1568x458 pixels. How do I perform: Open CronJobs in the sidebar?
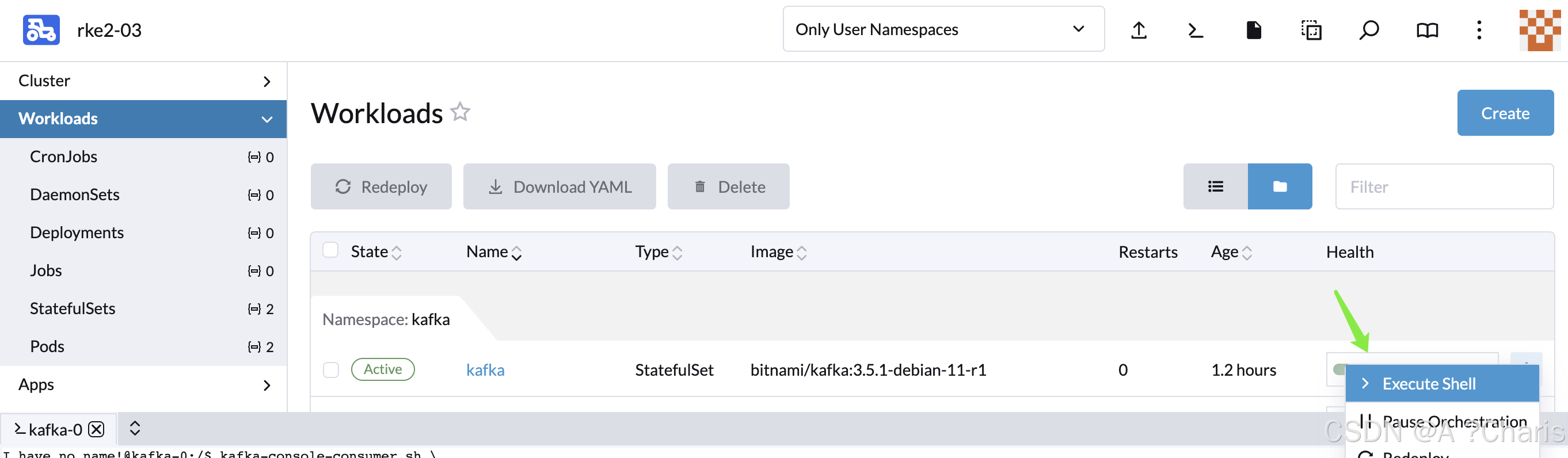click(144, 157)
